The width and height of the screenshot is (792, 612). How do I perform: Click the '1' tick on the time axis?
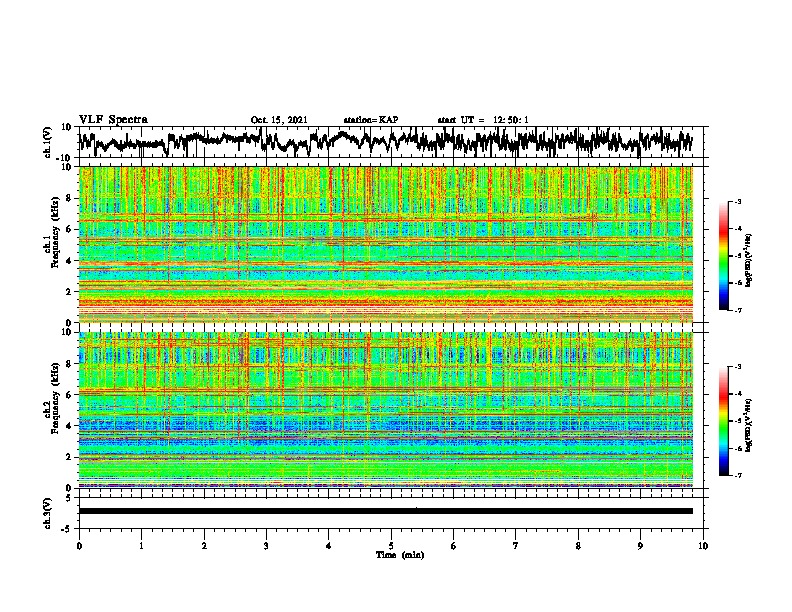[x=141, y=546]
